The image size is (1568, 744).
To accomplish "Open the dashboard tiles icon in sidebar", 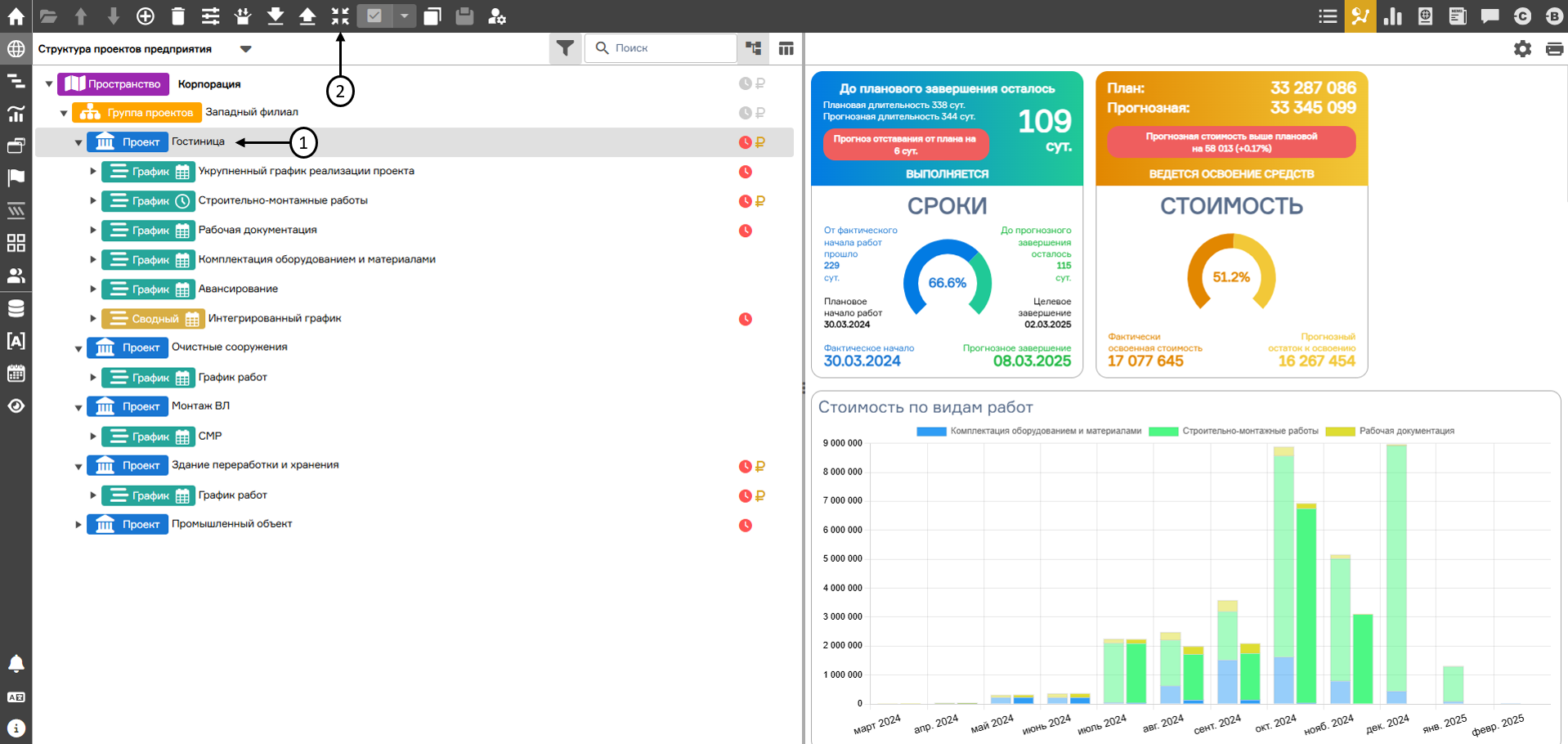I will click(16, 243).
